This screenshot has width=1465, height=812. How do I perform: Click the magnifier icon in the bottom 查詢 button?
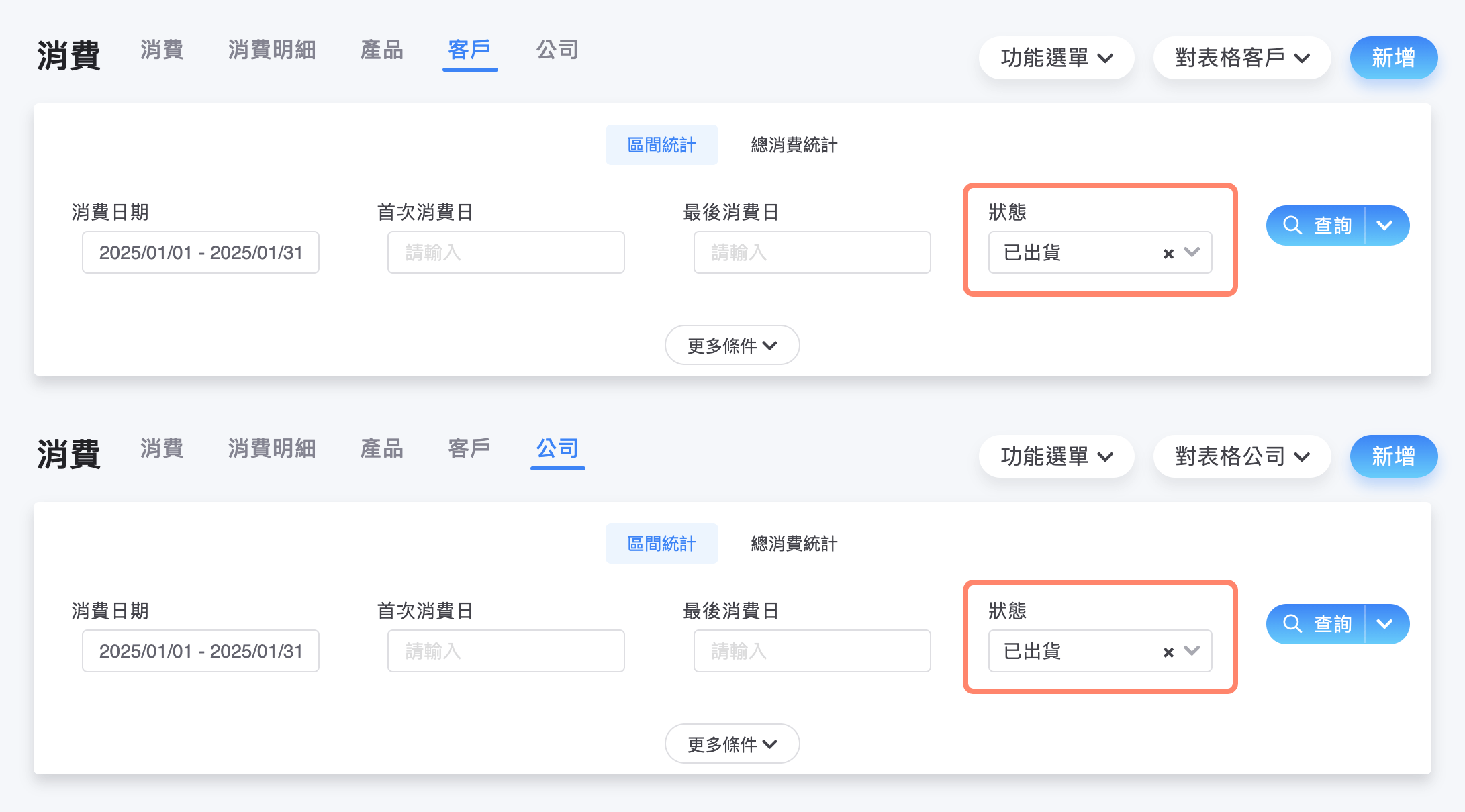coord(1292,624)
